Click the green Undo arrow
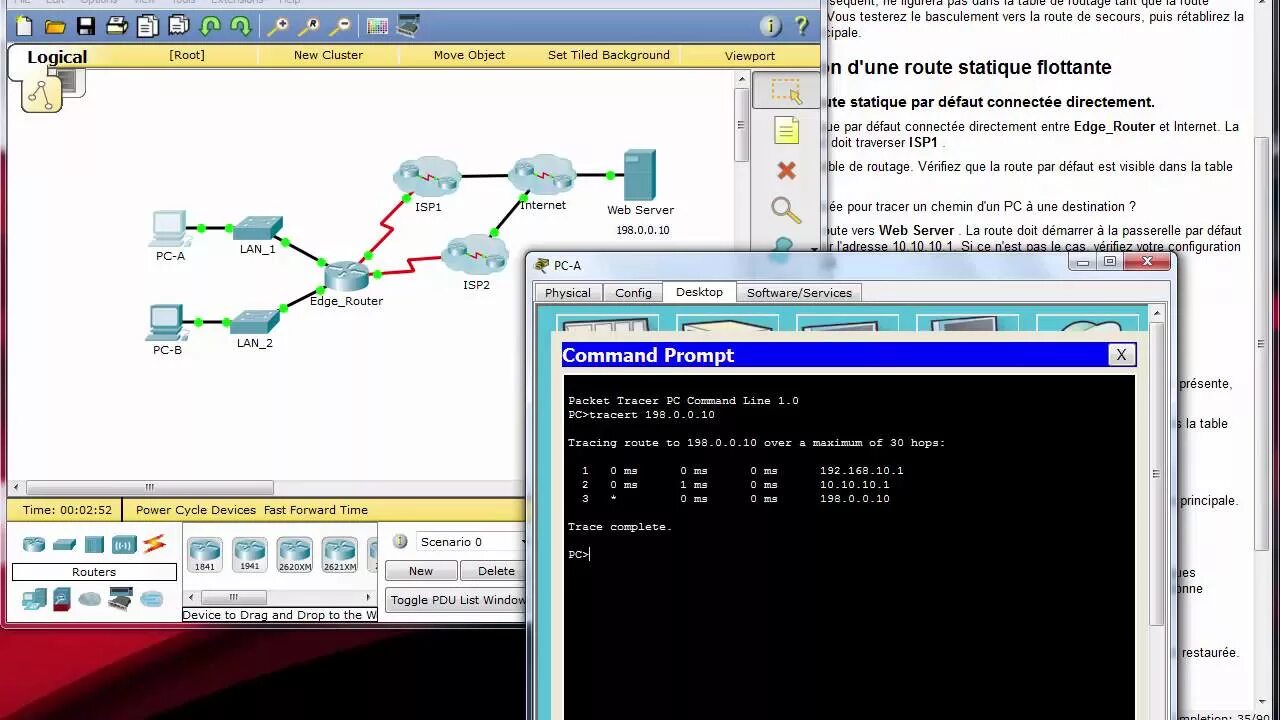The height and width of the screenshot is (720, 1280). [x=210, y=27]
